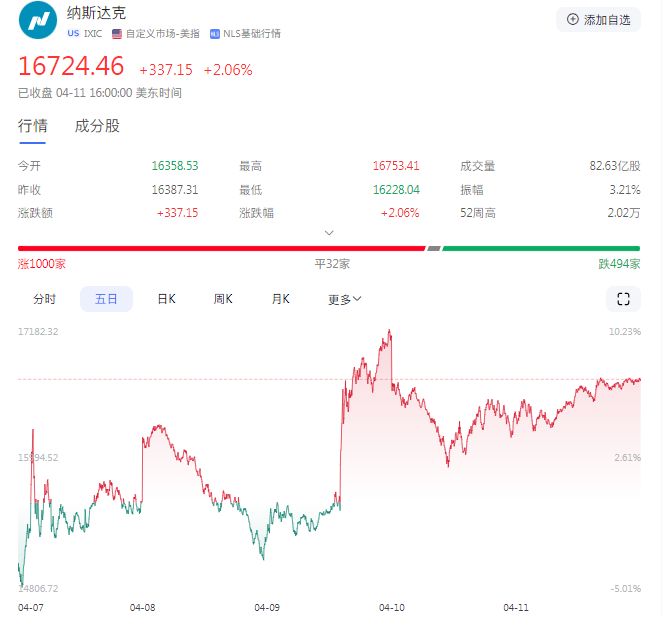Click the 17182.32 y-axis label

pos(38,332)
